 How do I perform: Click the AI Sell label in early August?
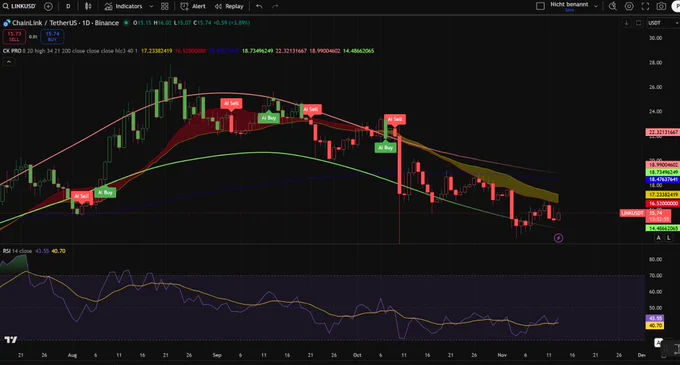tap(82, 196)
